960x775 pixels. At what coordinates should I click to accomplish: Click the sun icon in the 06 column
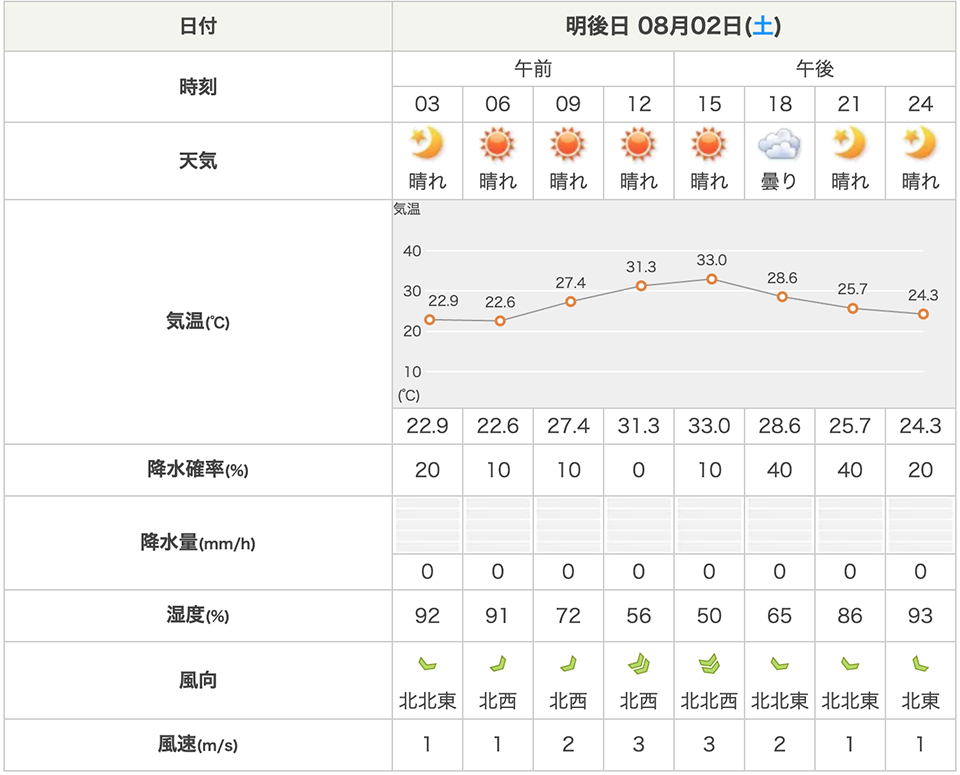tap(498, 146)
